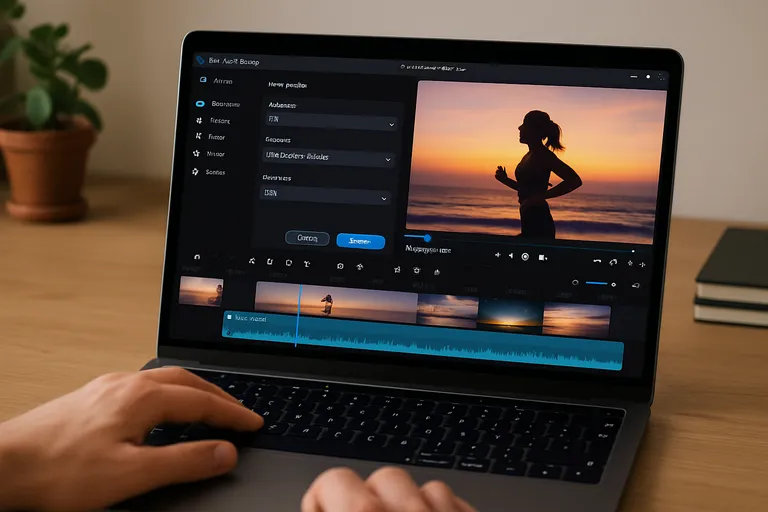768x512 pixels.
Task: Click the camera icon in playback controls
Action: click(x=543, y=257)
